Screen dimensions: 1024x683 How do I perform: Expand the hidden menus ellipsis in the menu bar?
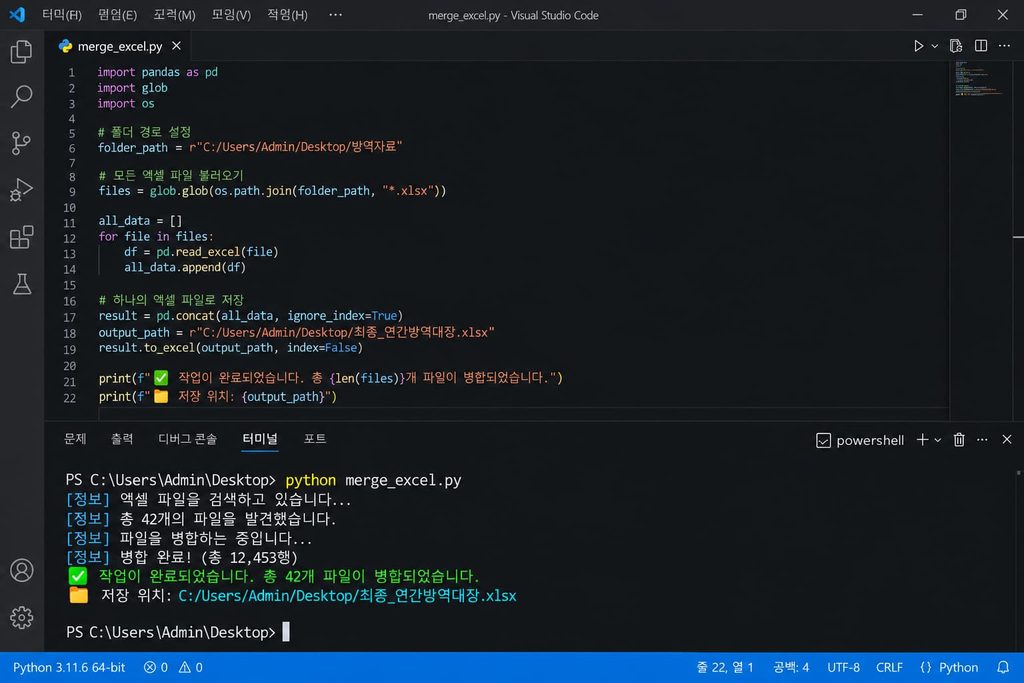click(336, 15)
